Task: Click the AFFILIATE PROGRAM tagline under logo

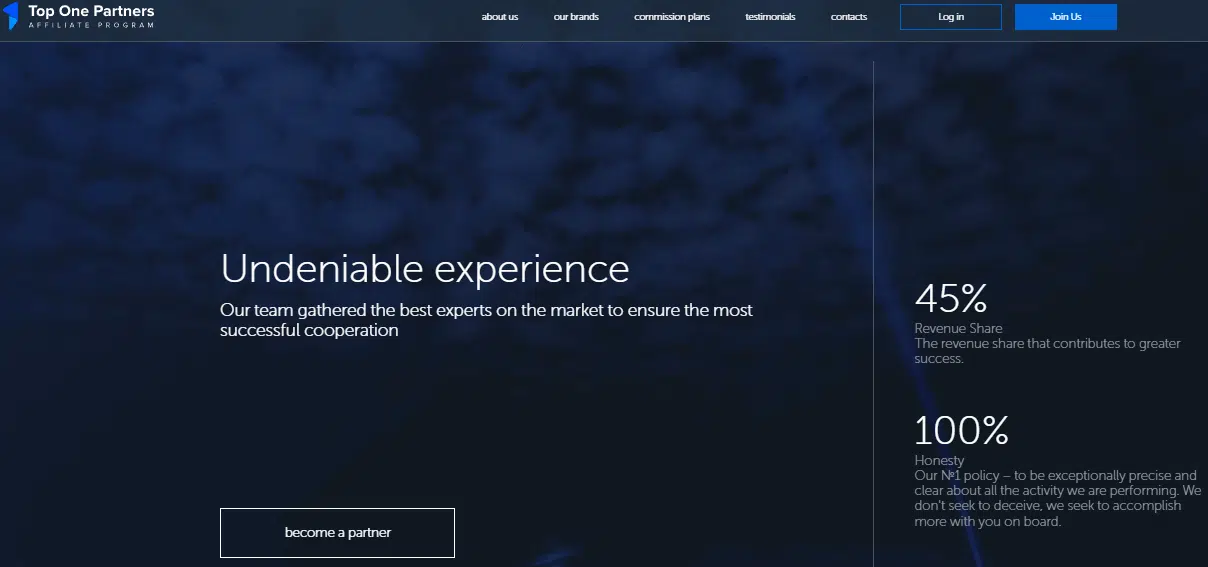Action: [x=92, y=25]
